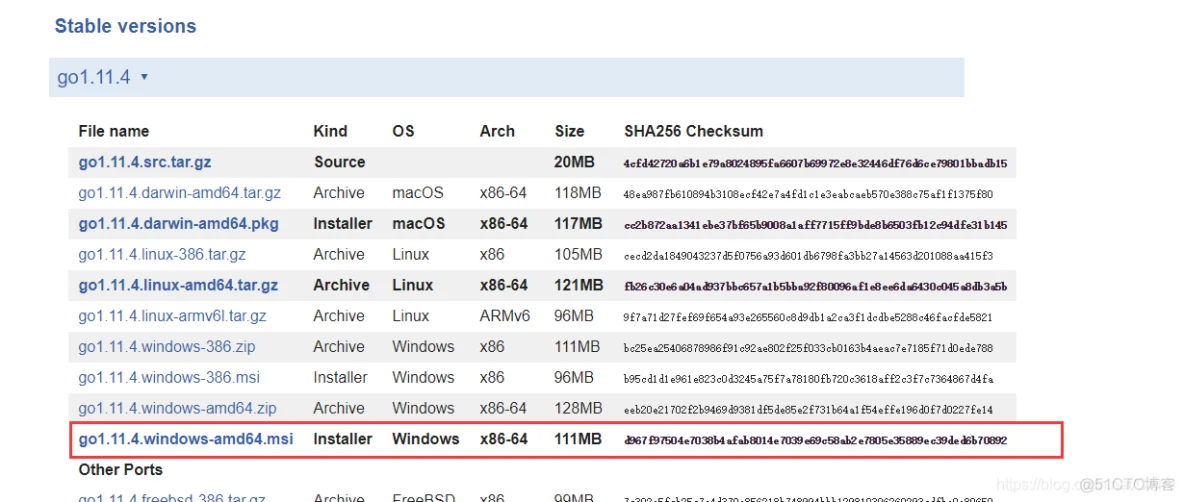
Task: Download go1.11.4.darwin-amd64.tar.gz
Action: click(x=180, y=193)
